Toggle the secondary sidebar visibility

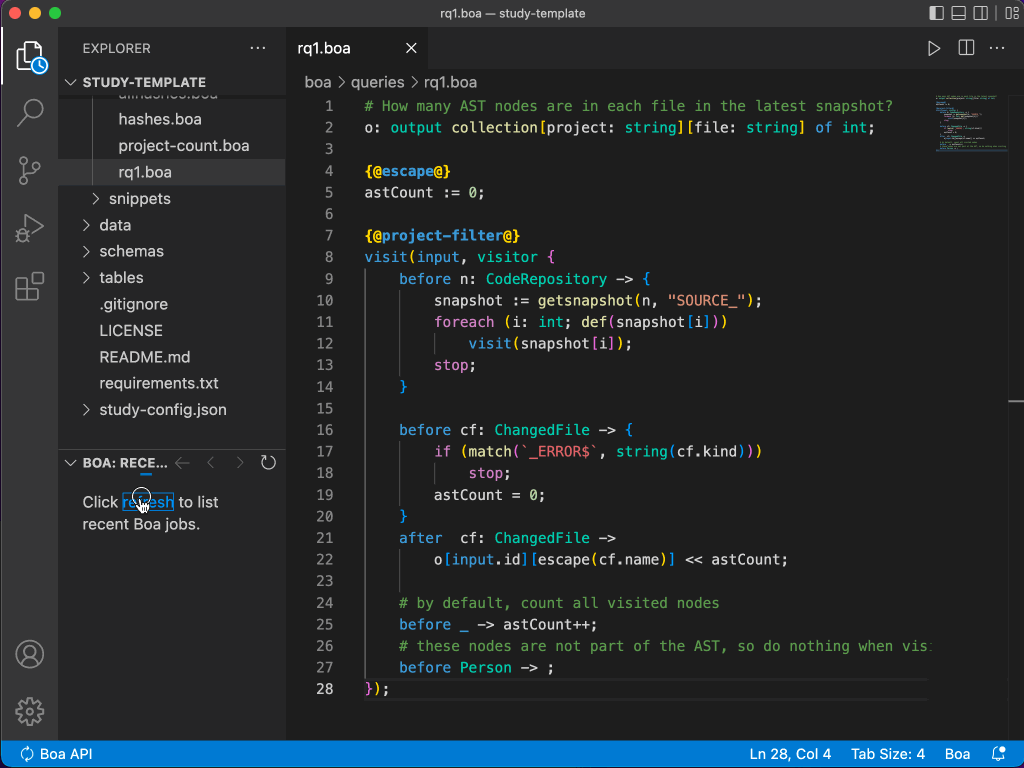(980, 14)
